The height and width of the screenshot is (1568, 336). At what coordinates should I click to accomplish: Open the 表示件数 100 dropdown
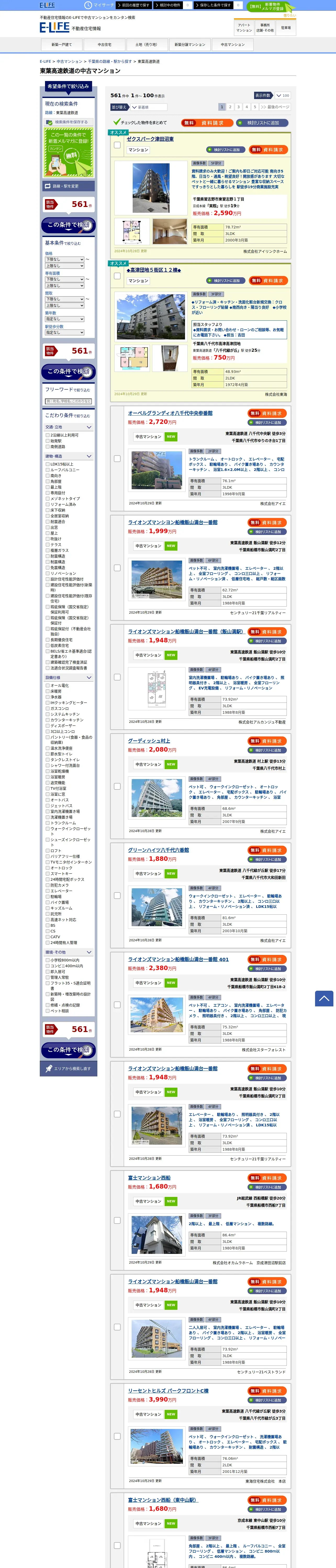(x=282, y=96)
